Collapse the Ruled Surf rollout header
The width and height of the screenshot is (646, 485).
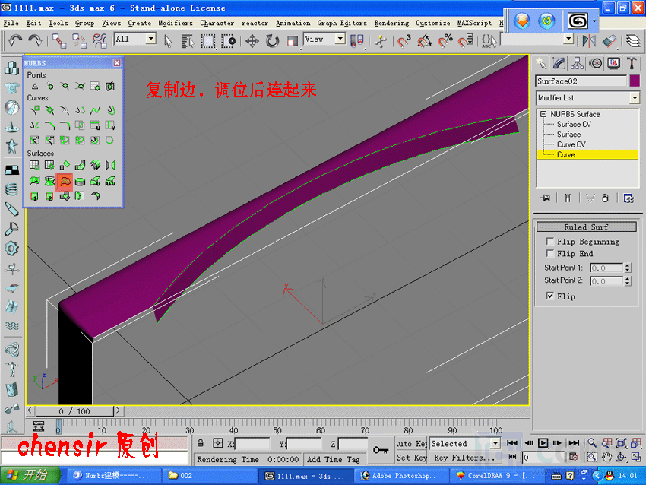[586, 227]
